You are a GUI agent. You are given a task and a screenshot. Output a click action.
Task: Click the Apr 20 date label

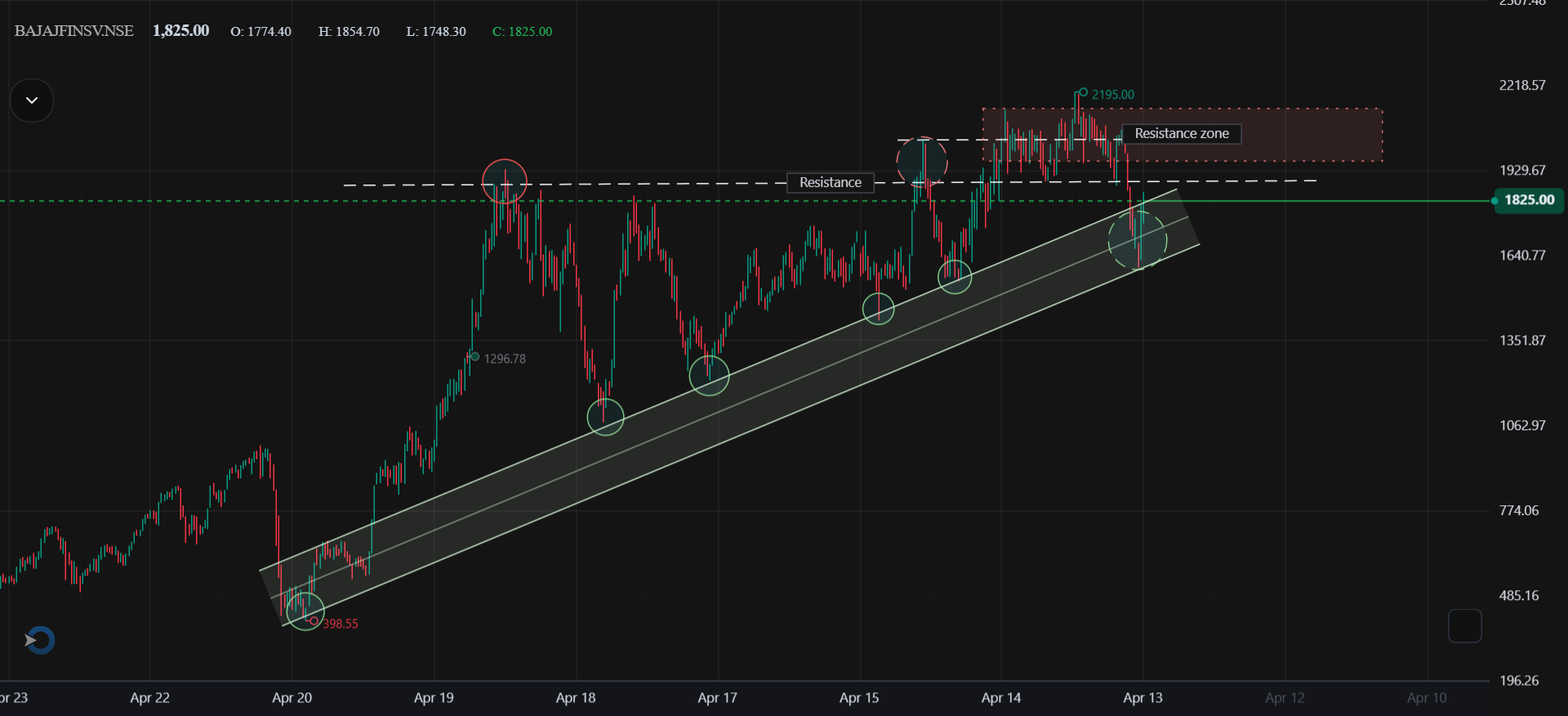[292, 698]
